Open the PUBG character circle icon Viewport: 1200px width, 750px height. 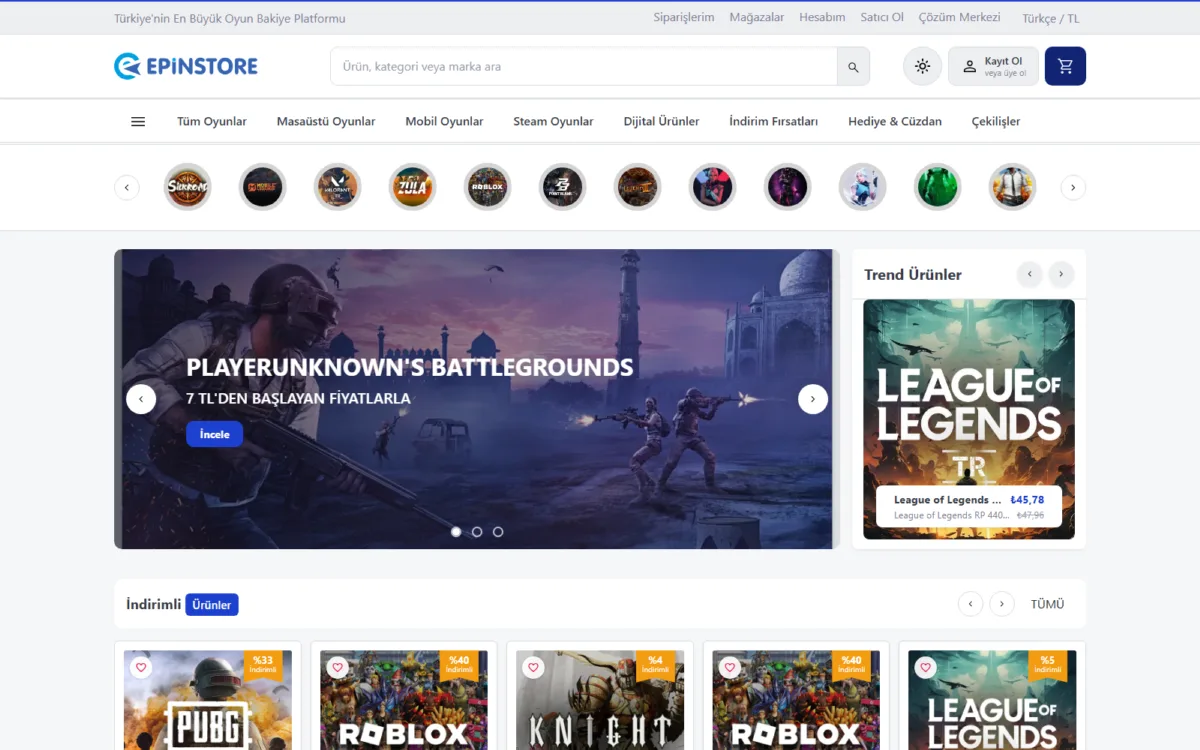[1013, 187]
